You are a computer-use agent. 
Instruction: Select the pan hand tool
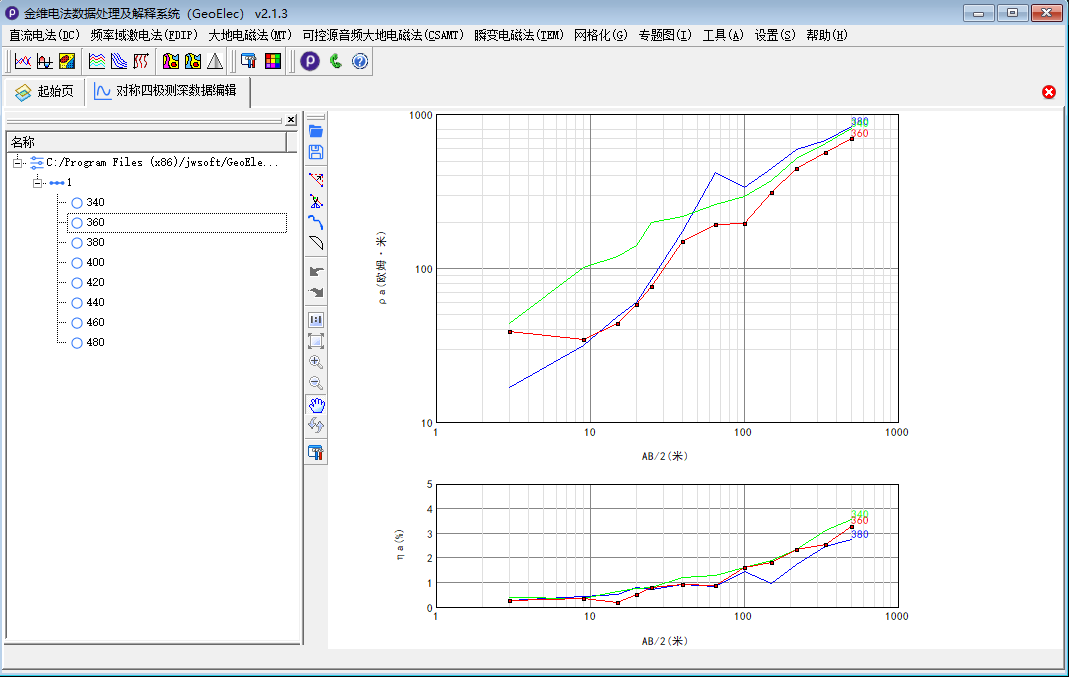316,405
